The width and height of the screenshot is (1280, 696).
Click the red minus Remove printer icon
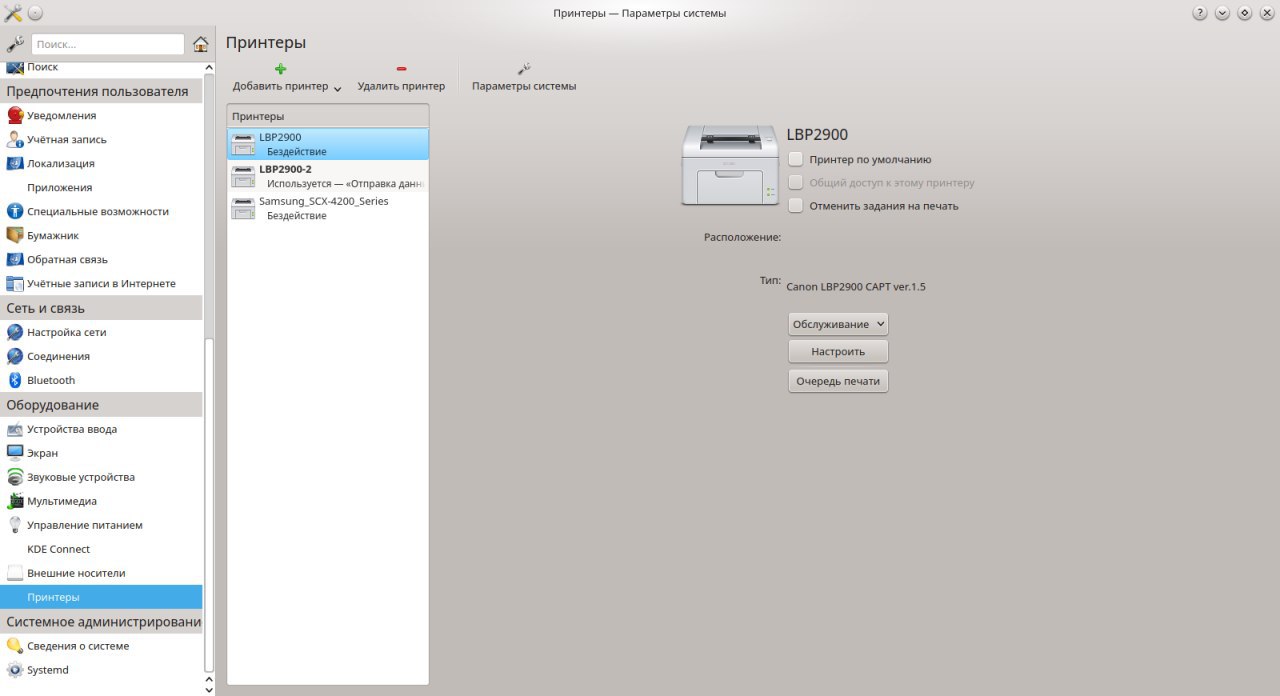coord(401,69)
